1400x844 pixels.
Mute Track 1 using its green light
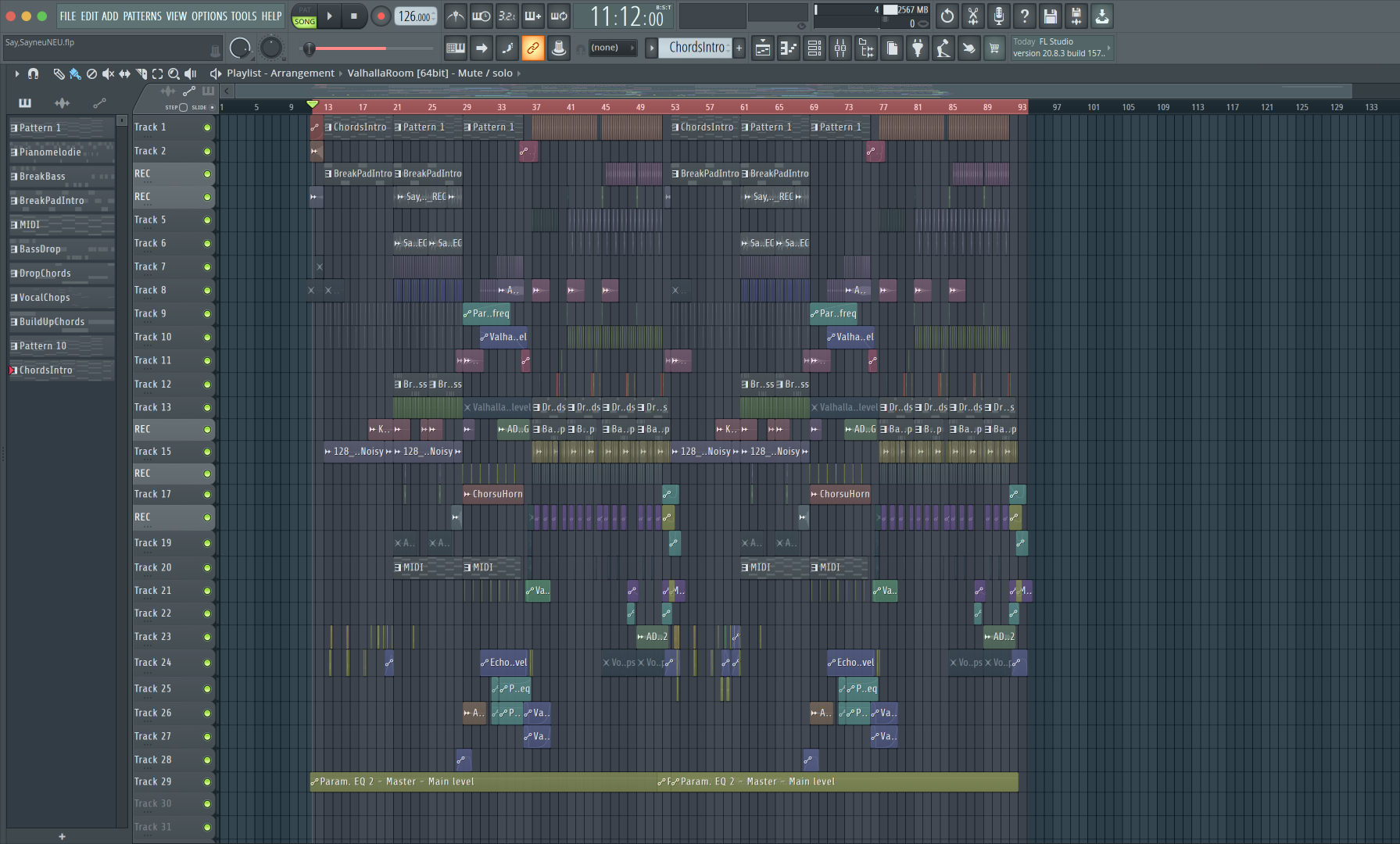(207, 127)
